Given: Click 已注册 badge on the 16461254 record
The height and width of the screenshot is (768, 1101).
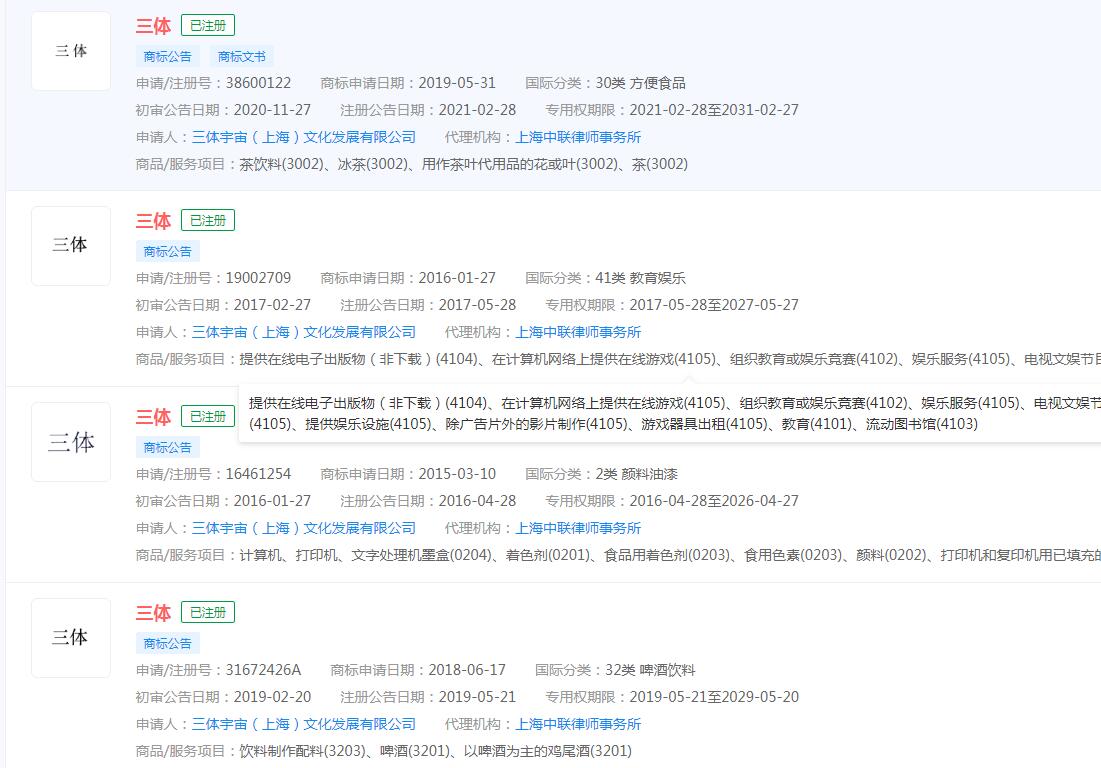Looking at the screenshot, I should pyautogui.click(x=208, y=416).
